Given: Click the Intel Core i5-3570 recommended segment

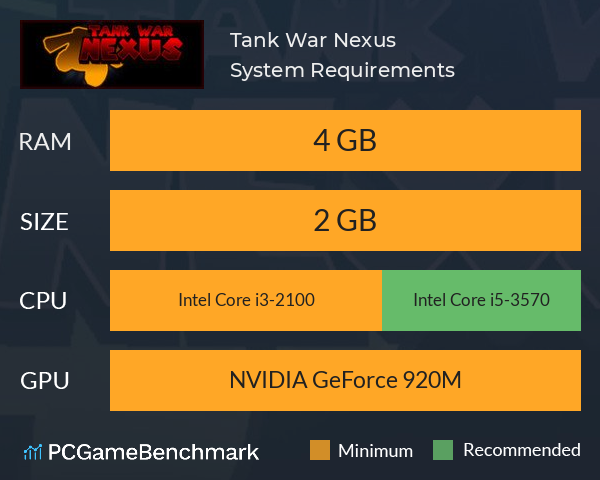Looking at the screenshot, I should click(481, 300).
